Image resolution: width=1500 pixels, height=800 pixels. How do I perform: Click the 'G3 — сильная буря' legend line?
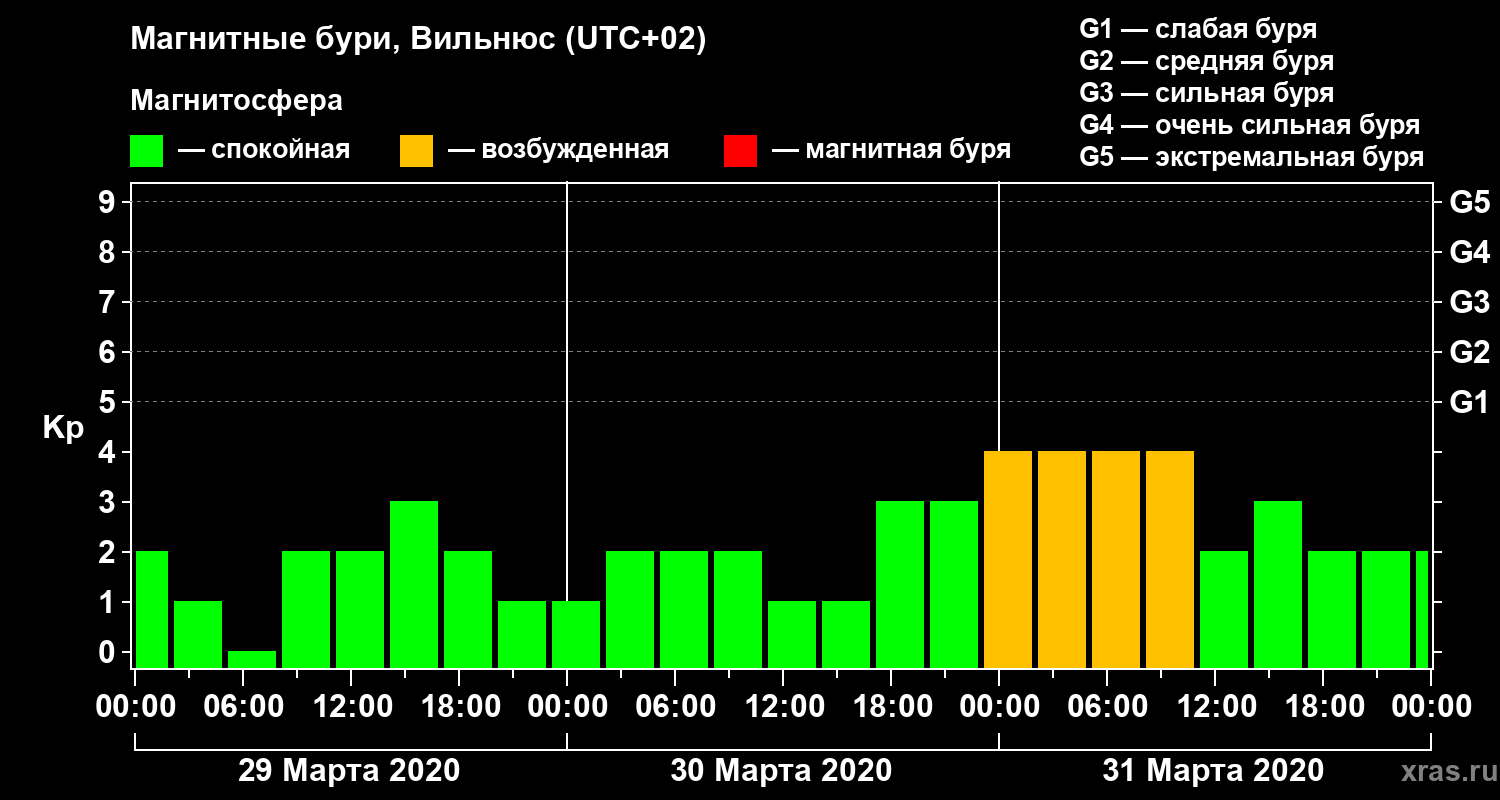1207,93
